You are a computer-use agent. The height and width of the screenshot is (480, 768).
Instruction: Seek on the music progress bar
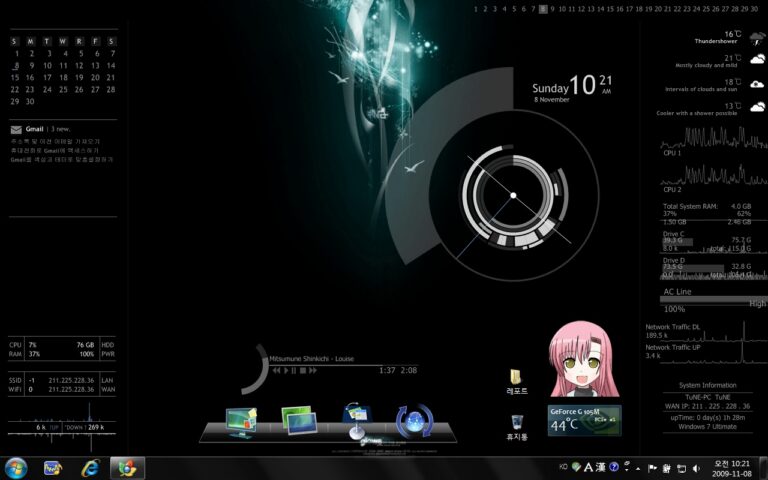coord(343,365)
